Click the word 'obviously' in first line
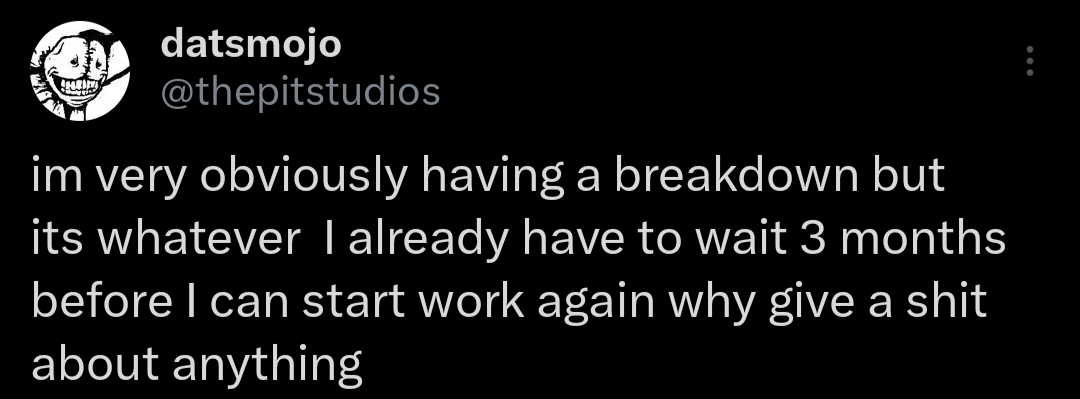This screenshot has height=399, width=1080. point(304,176)
